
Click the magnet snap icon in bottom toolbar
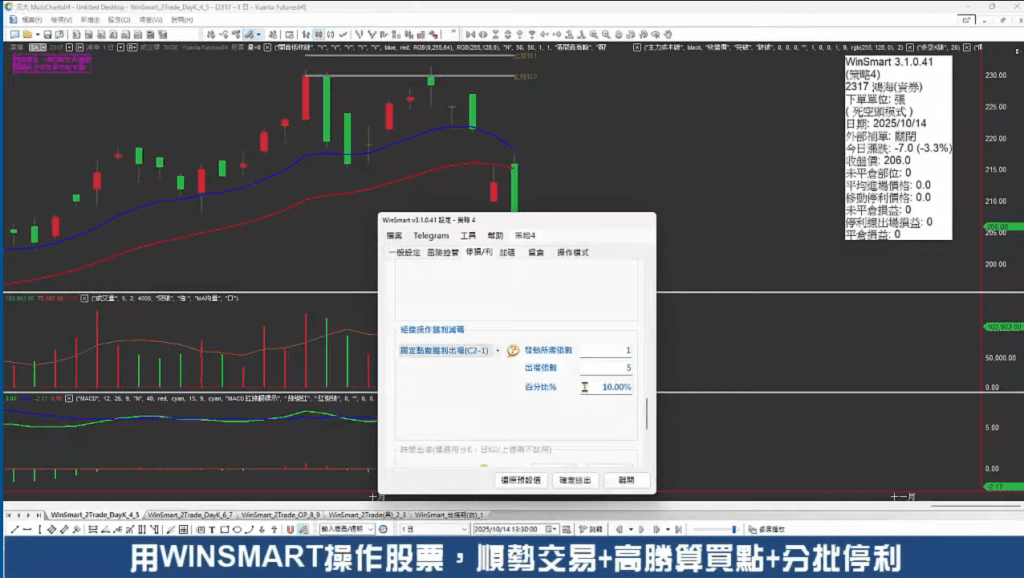pyautogui.click(x=290, y=529)
